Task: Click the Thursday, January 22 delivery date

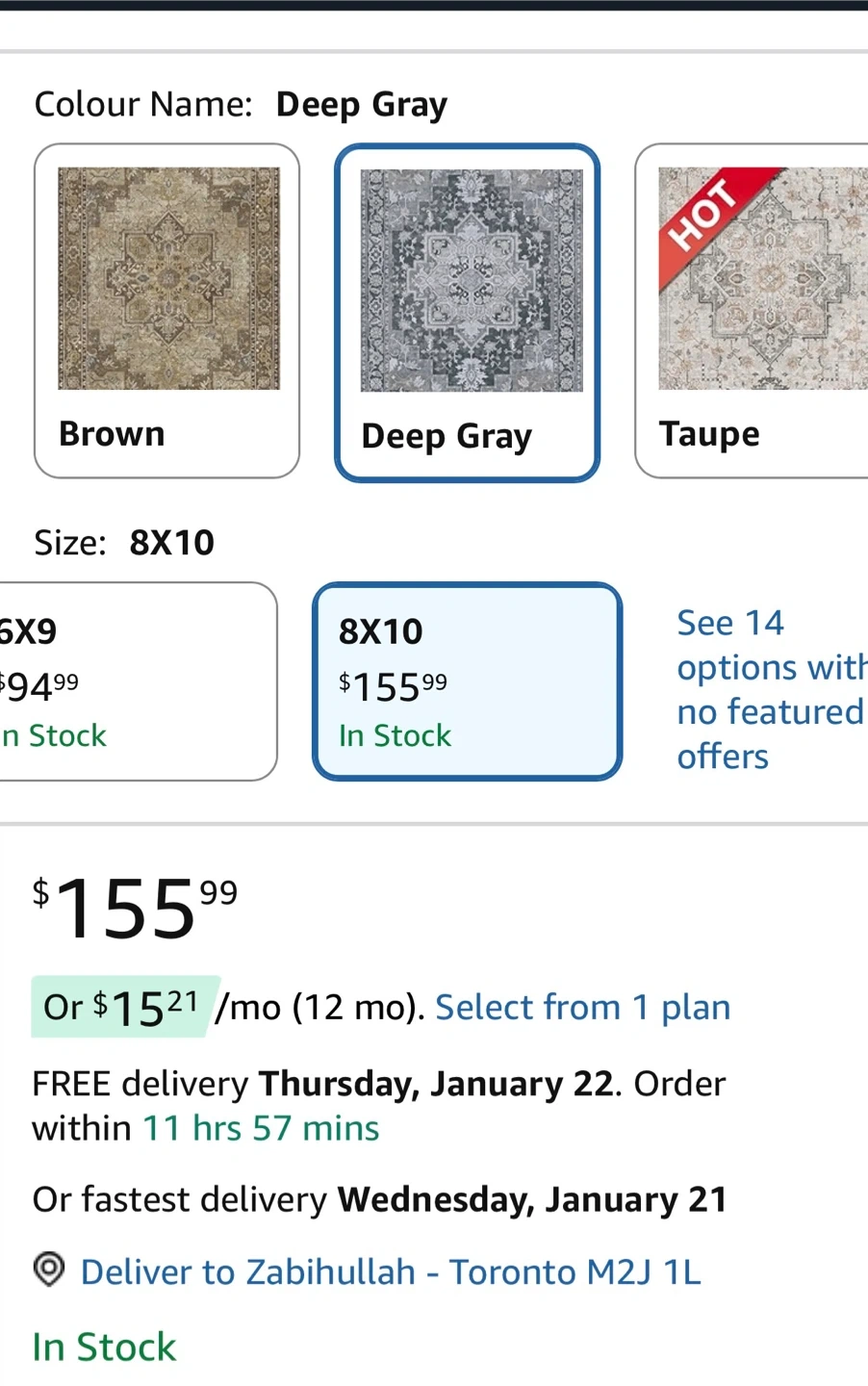Action: [x=436, y=1084]
